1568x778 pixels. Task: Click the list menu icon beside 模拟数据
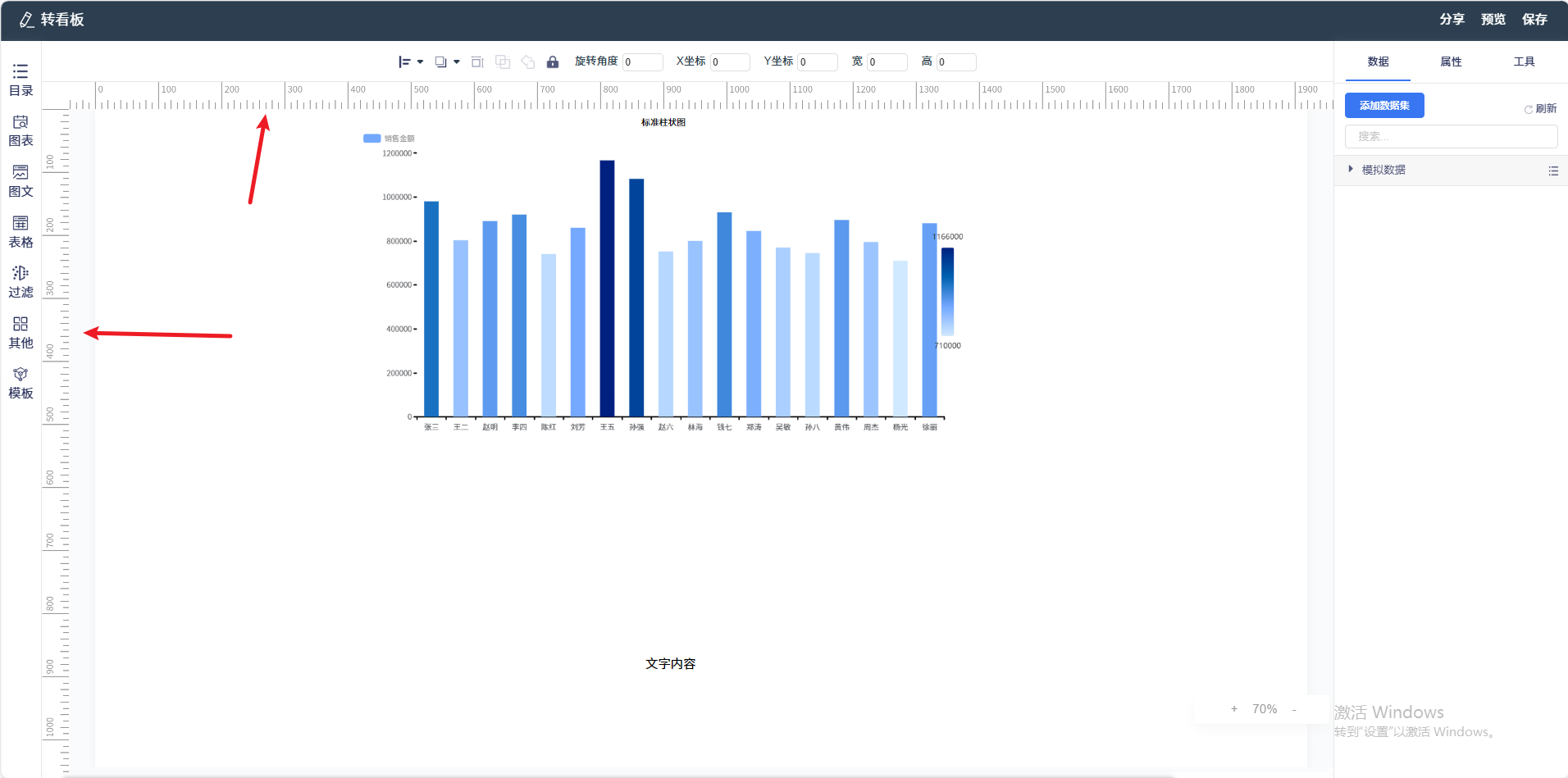(x=1552, y=171)
